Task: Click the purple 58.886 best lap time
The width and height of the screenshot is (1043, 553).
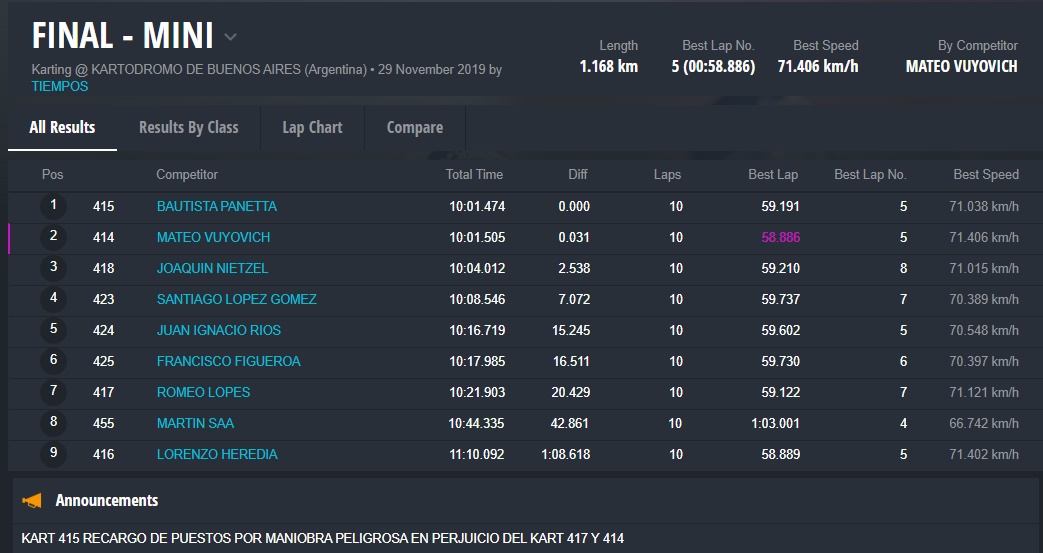Action: click(x=780, y=237)
